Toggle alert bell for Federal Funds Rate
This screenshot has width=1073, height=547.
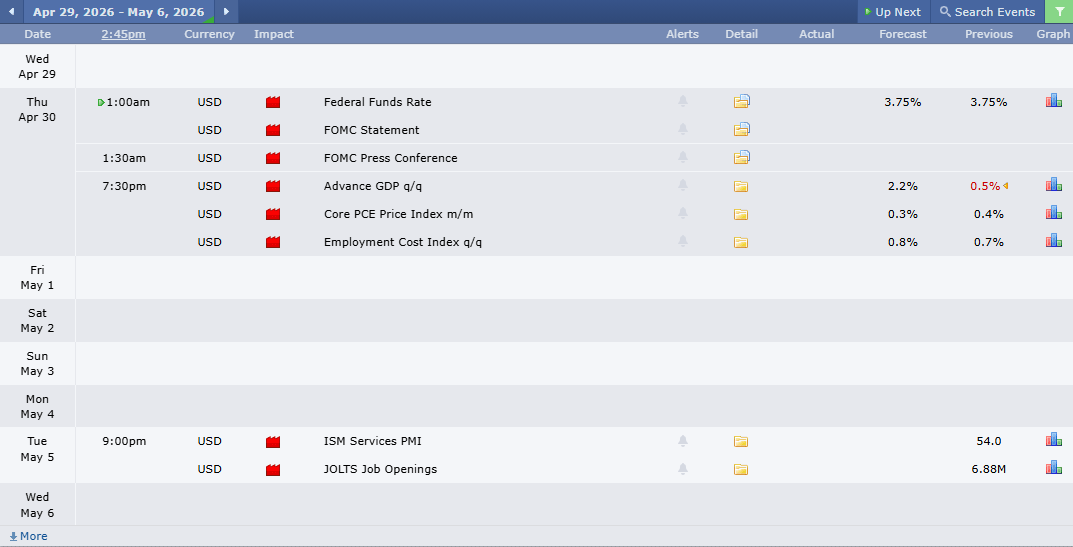(x=683, y=102)
